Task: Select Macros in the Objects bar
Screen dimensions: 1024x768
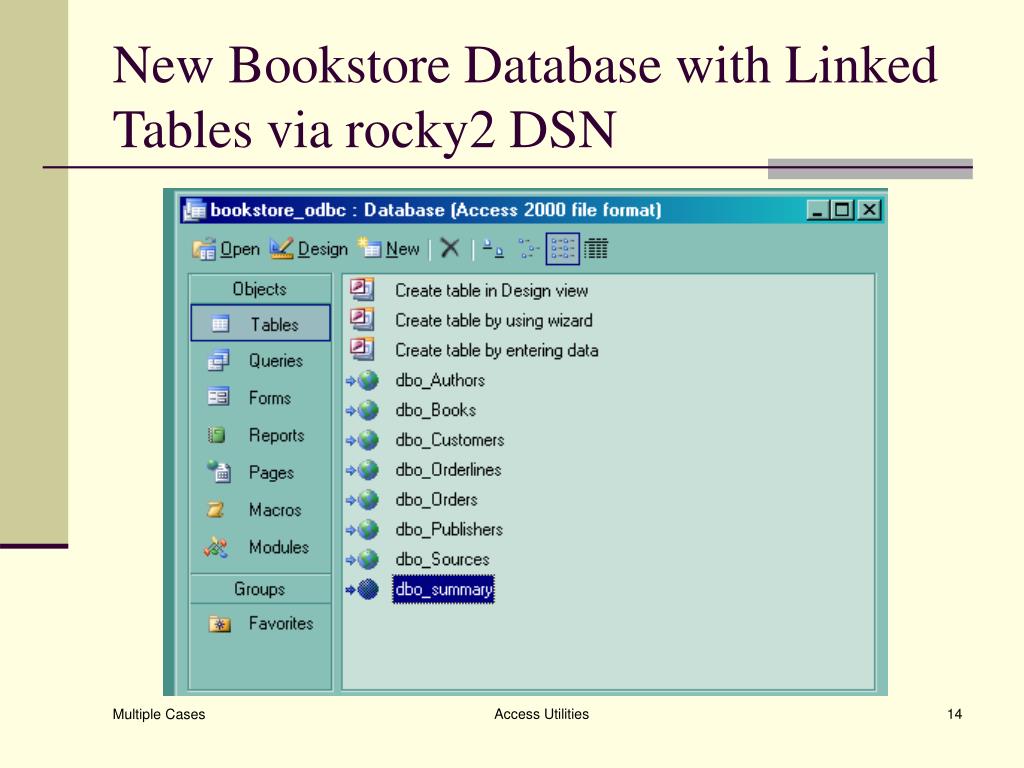Action: coord(261,509)
